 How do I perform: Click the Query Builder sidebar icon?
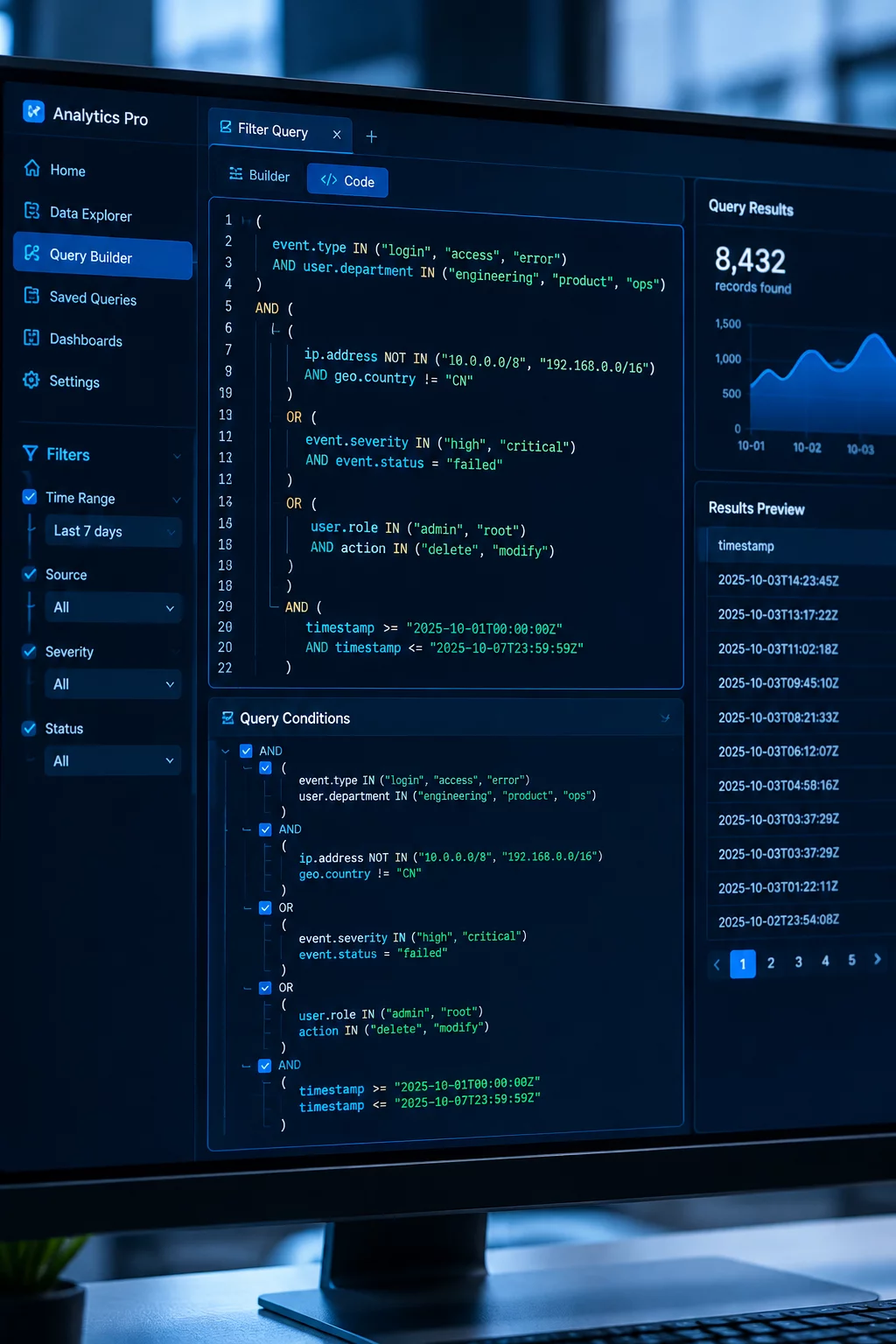32,253
